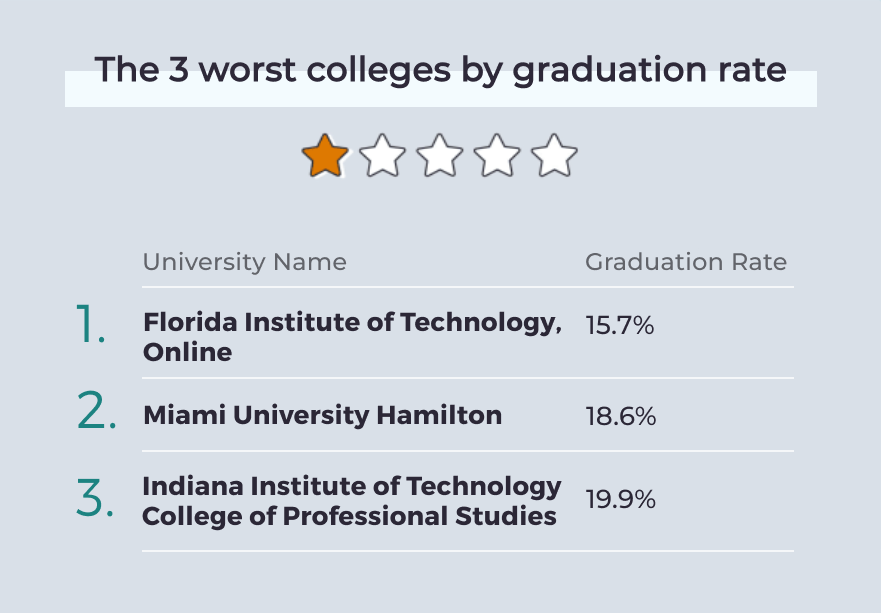
Task: Click the University Name column header
Action: click(x=244, y=262)
